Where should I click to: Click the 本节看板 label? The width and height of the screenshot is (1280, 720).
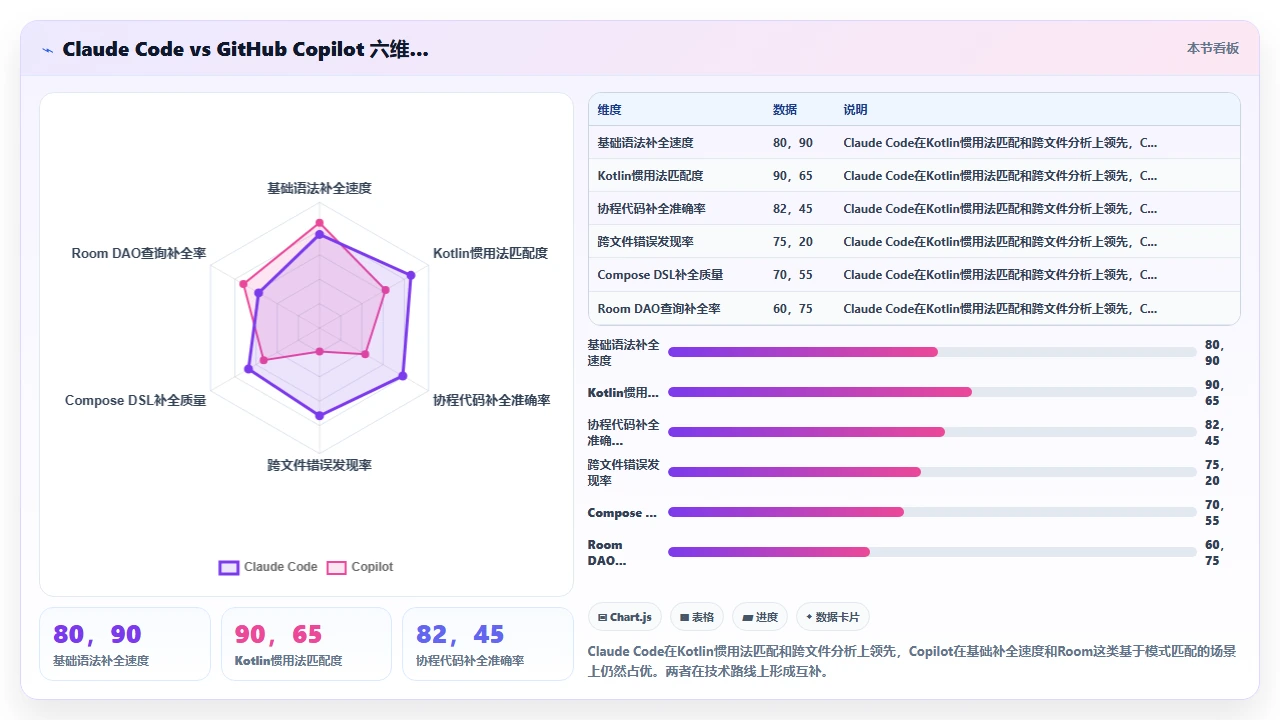coord(1213,48)
